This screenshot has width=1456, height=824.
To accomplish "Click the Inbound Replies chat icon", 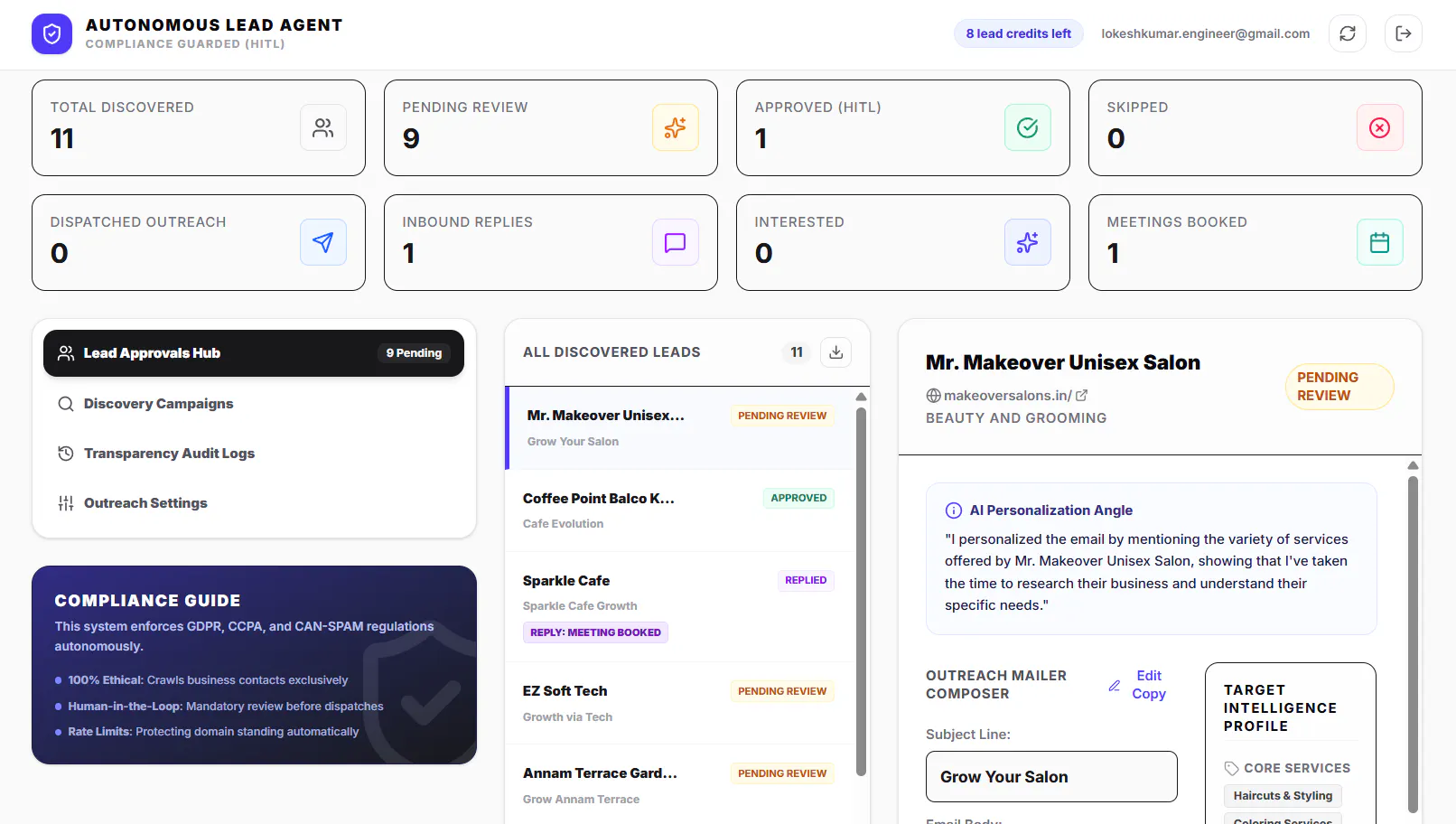I will [675, 242].
